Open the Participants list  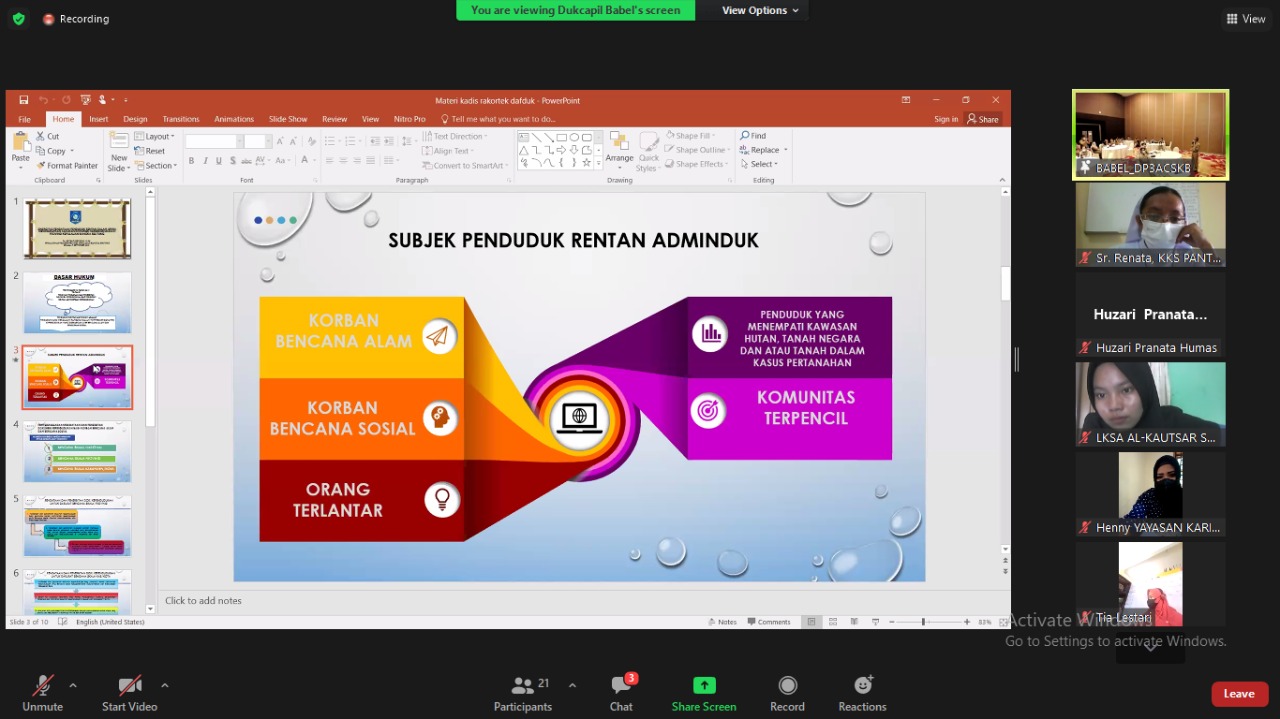523,686
